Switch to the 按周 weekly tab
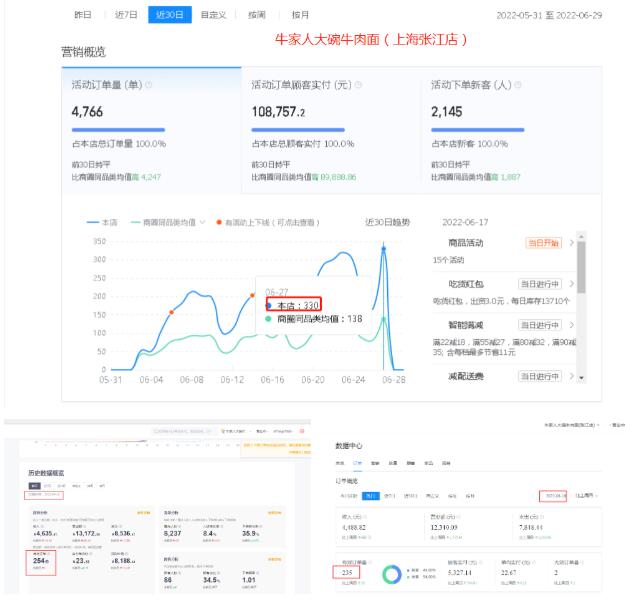Viewport: 627px width, 605px height. click(x=257, y=15)
